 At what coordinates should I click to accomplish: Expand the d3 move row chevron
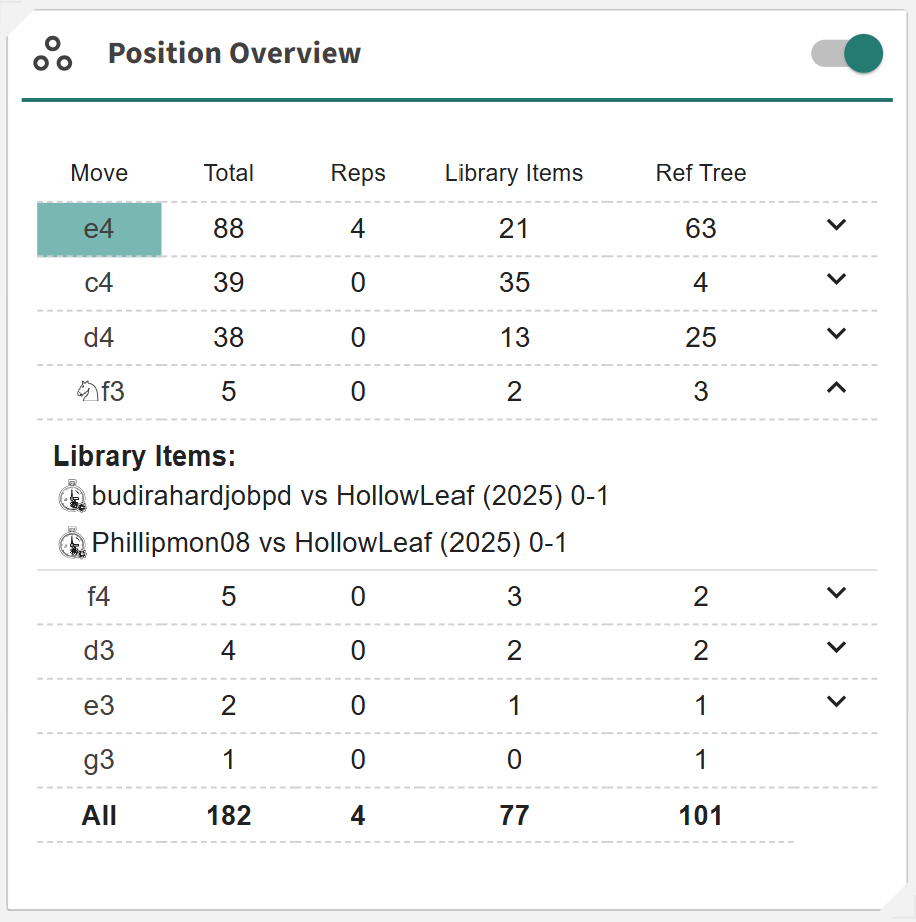[836, 648]
